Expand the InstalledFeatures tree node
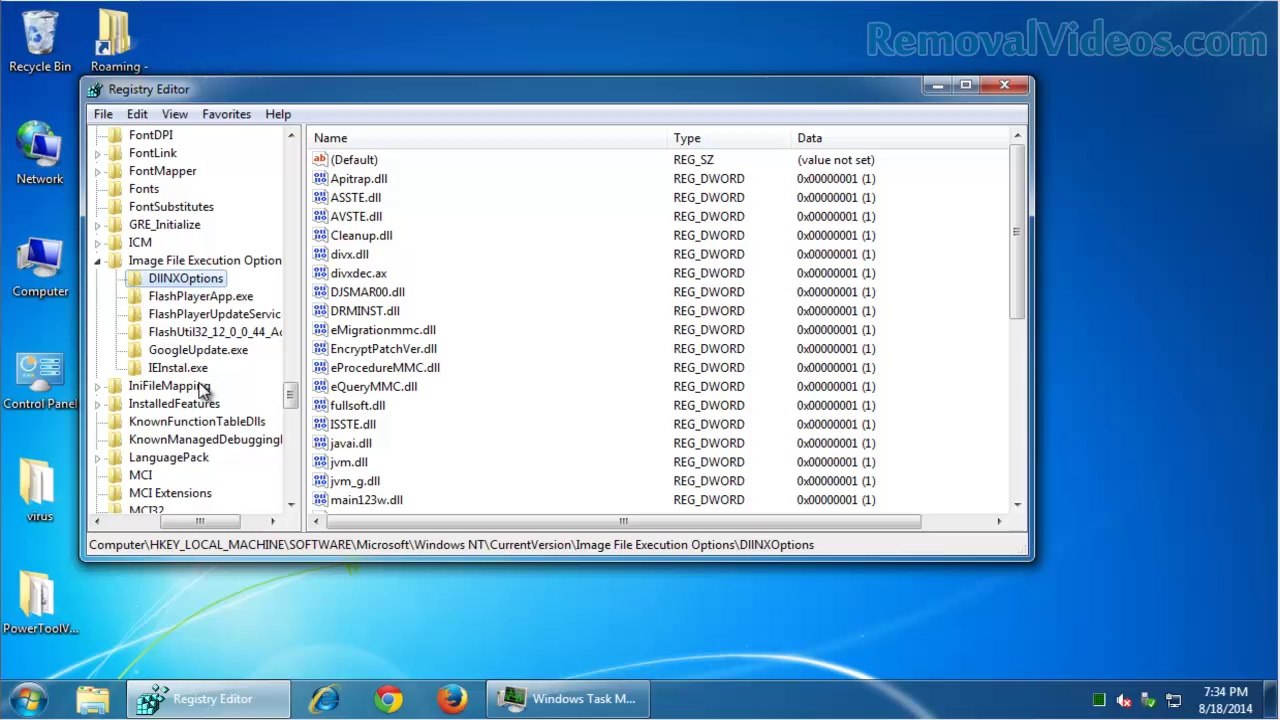Screen dimensions: 1280x720 click(98, 405)
